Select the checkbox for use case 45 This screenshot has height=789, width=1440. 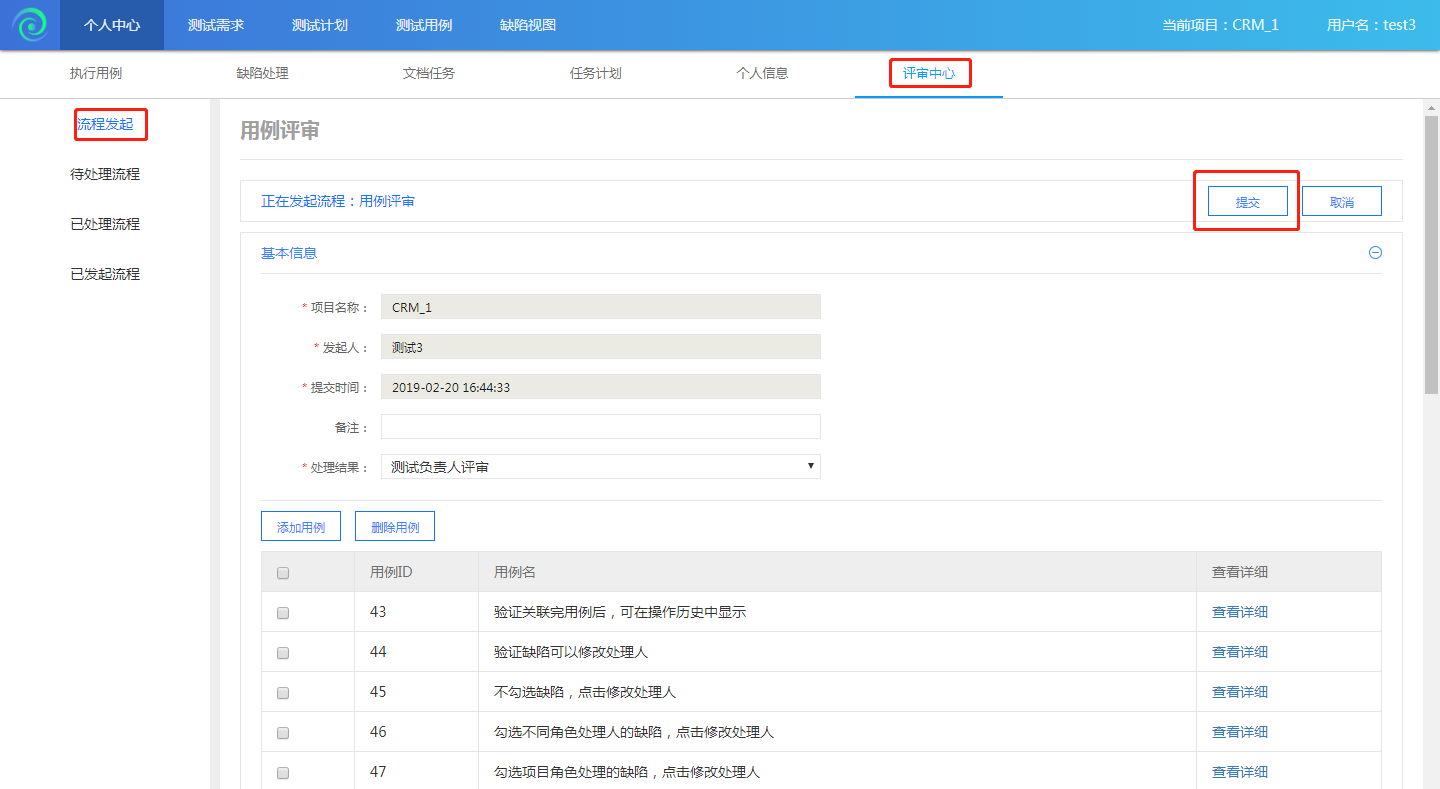283,693
